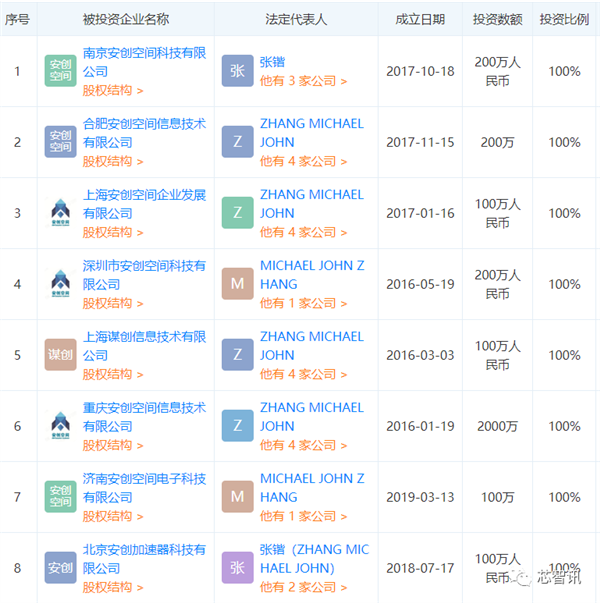This screenshot has width=600, height=603.
Task: Expand 股权结构 under 上海谋创信息技术有限公司
Action: pos(112,374)
